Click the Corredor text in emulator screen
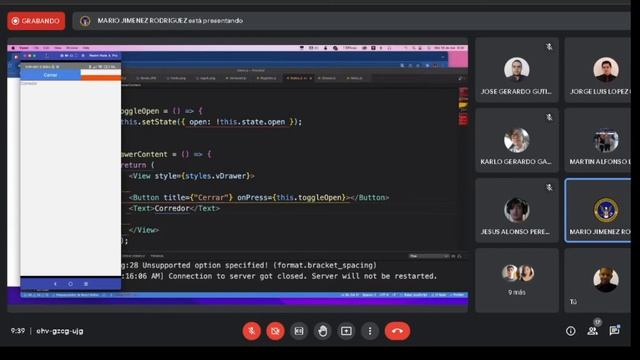The height and width of the screenshot is (360, 640). pos(29,84)
